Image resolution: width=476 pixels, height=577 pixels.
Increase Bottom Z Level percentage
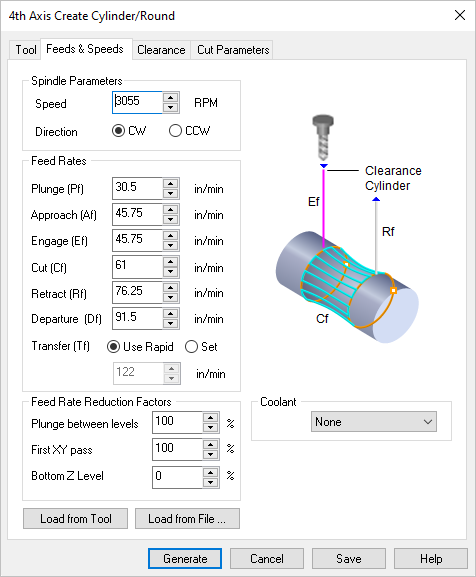[210, 472]
